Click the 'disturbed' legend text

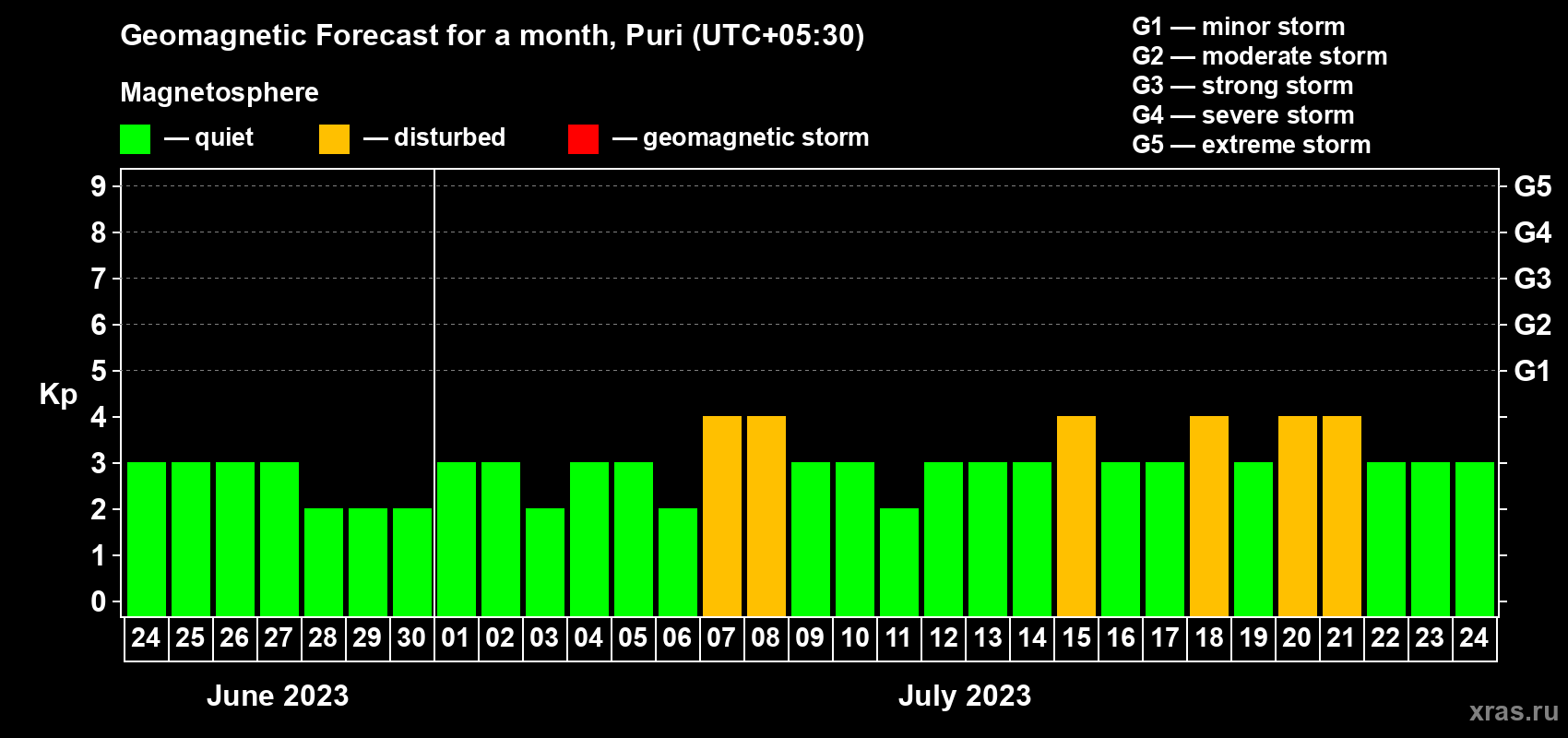pos(450,137)
